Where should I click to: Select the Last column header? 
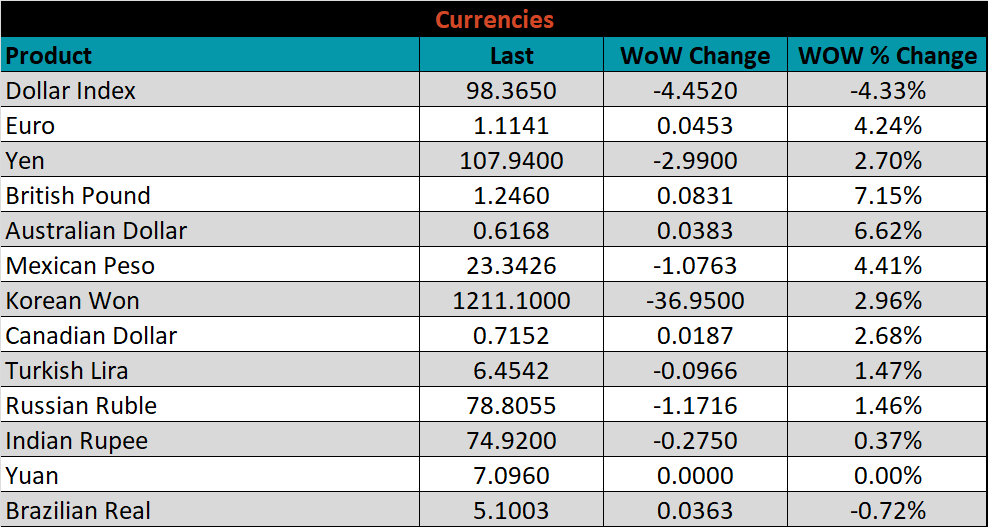tap(511, 56)
